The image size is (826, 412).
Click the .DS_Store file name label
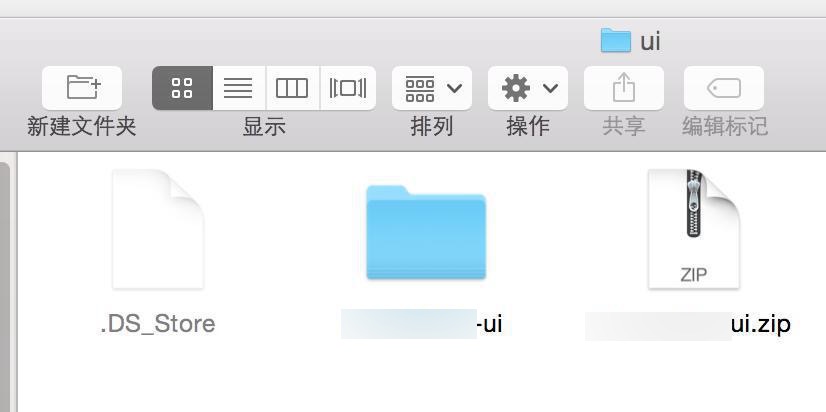tap(158, 324)
